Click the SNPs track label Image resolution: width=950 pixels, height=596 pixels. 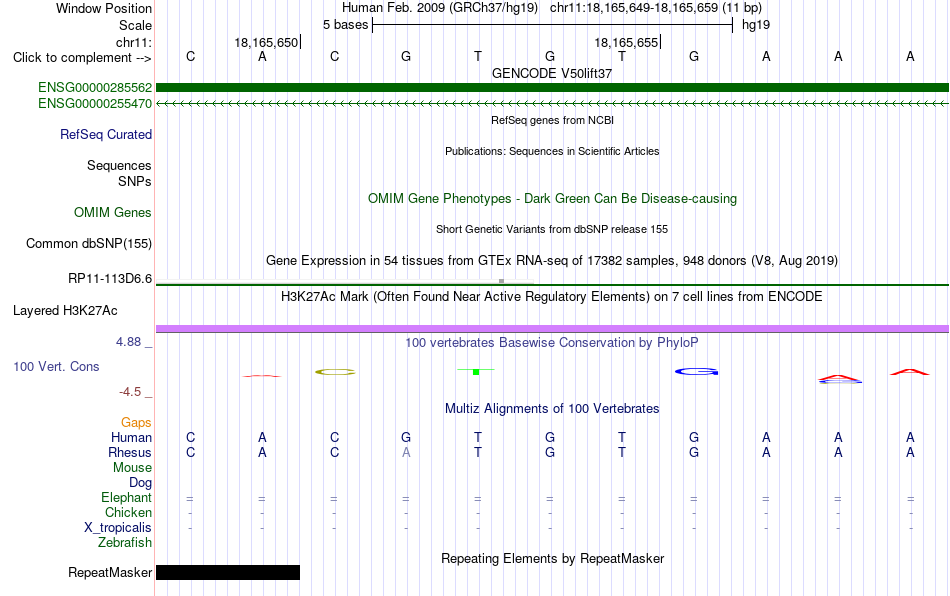click(x=135, y=181)
